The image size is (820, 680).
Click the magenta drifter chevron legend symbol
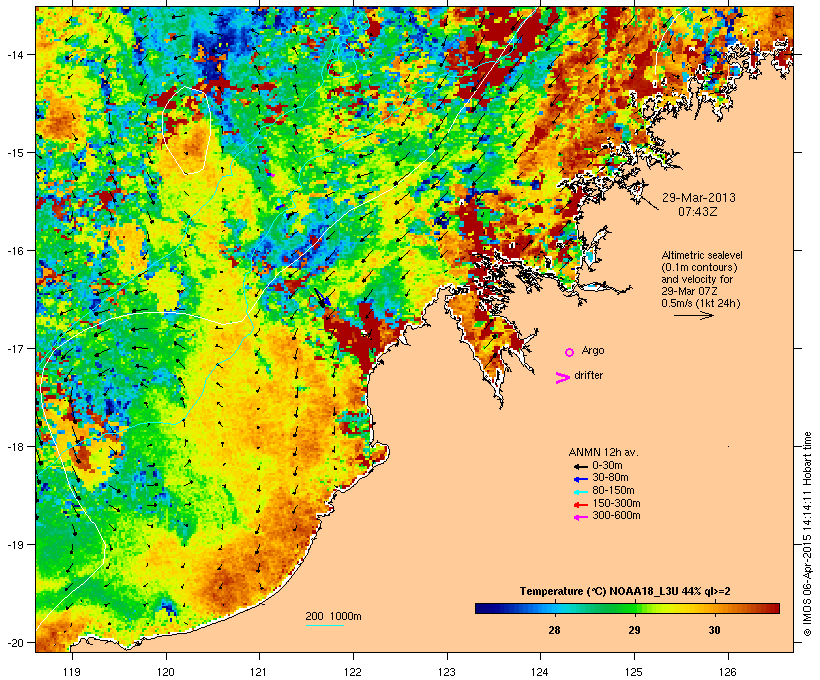pyautogui.click(x=562, y=378)
